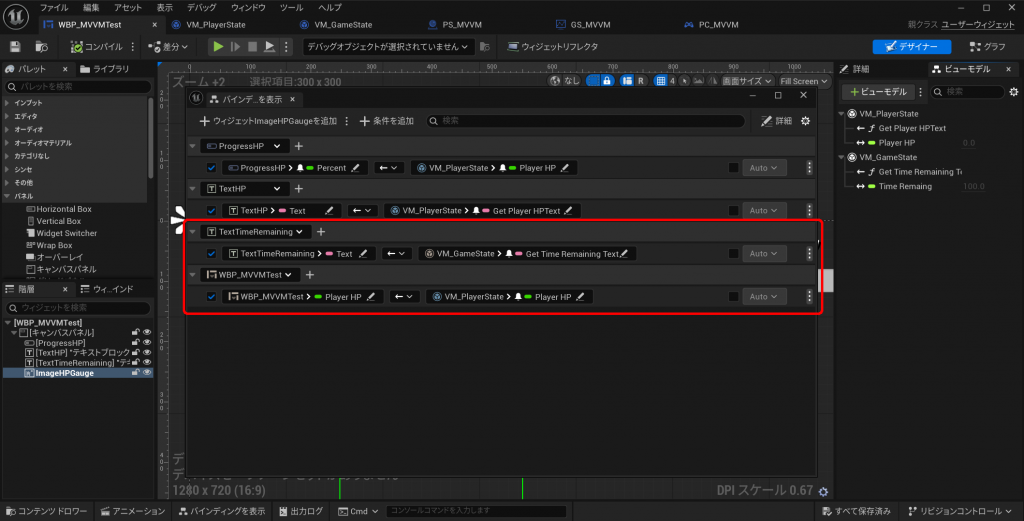Click the pencil icon beside Percent
This screenshot has width=1024, height=521.
click(x=356, y=168)
